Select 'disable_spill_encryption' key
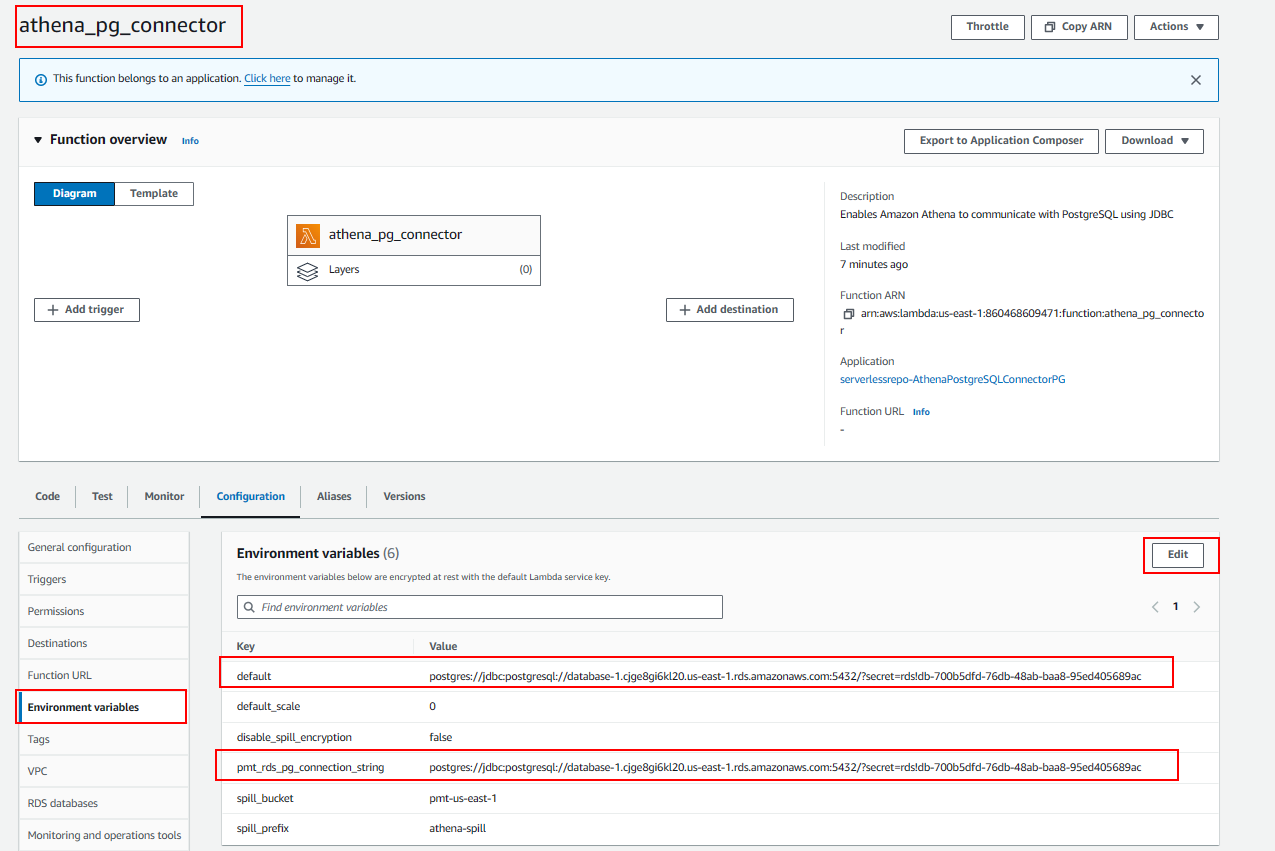This screenshot has width=1275, height=851. point(294,737)
